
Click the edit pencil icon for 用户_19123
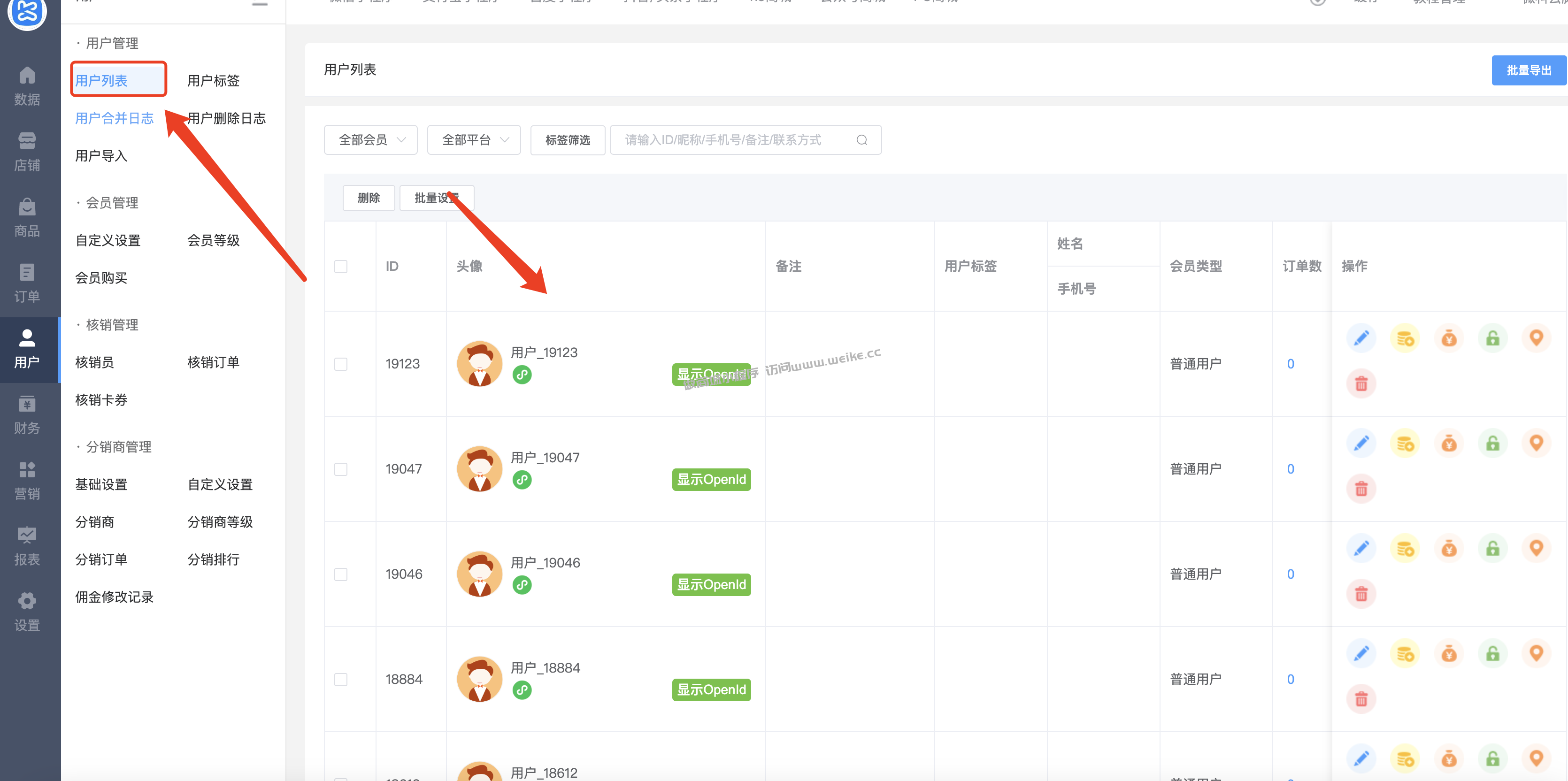[1361, 338]
